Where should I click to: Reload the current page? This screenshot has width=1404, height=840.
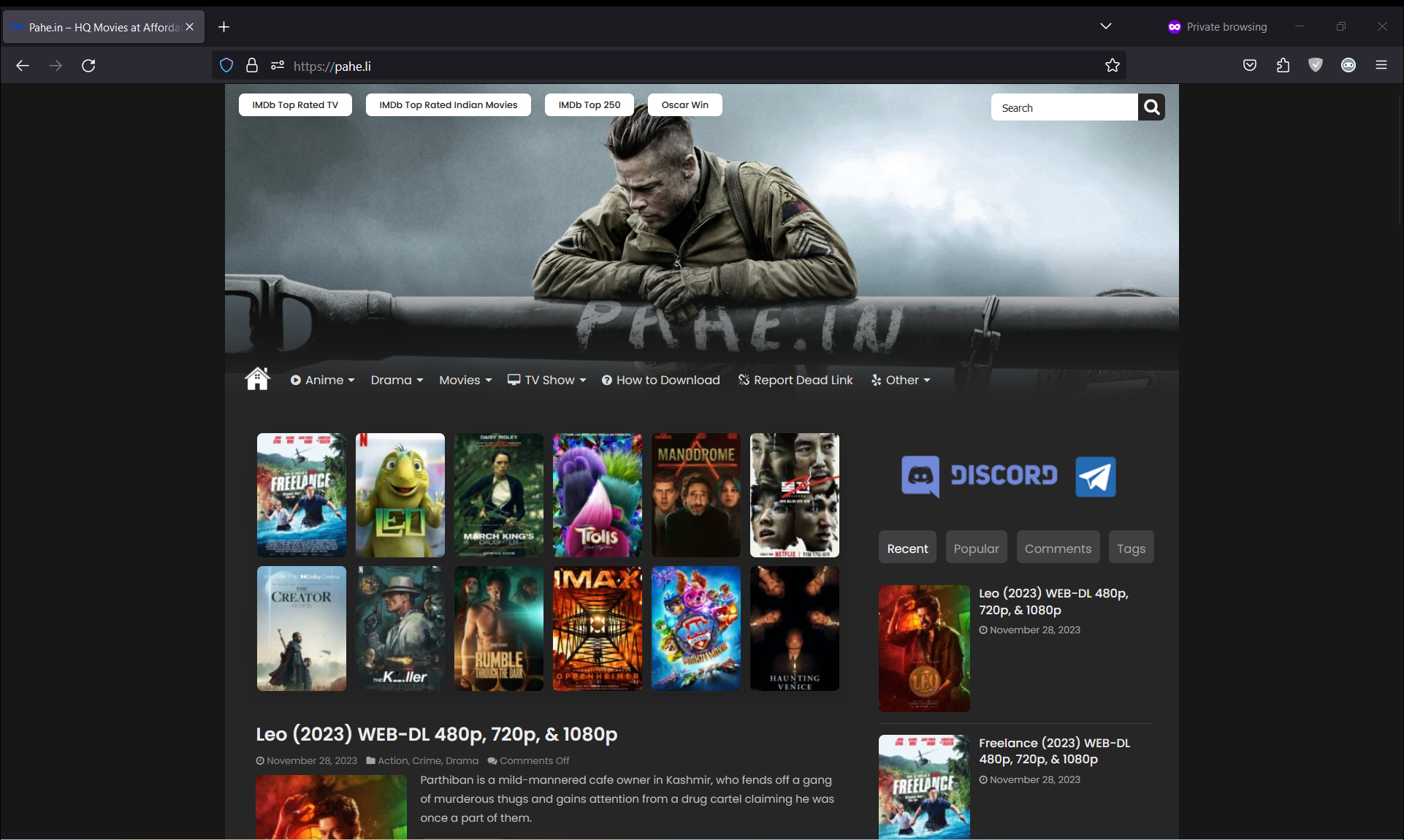point(88,66)
